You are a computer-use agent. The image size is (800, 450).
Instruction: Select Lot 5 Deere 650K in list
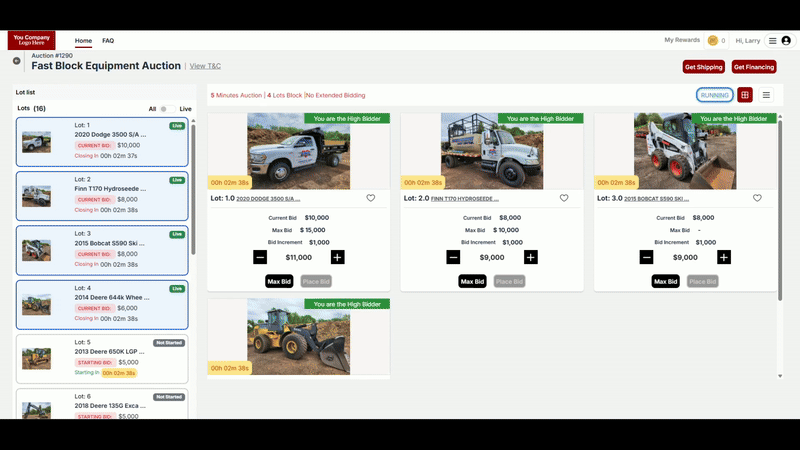click(x=102, y=359)
